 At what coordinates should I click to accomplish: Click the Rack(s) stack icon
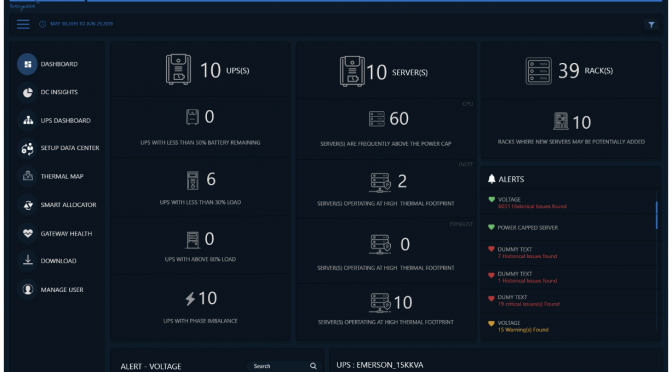538,71
